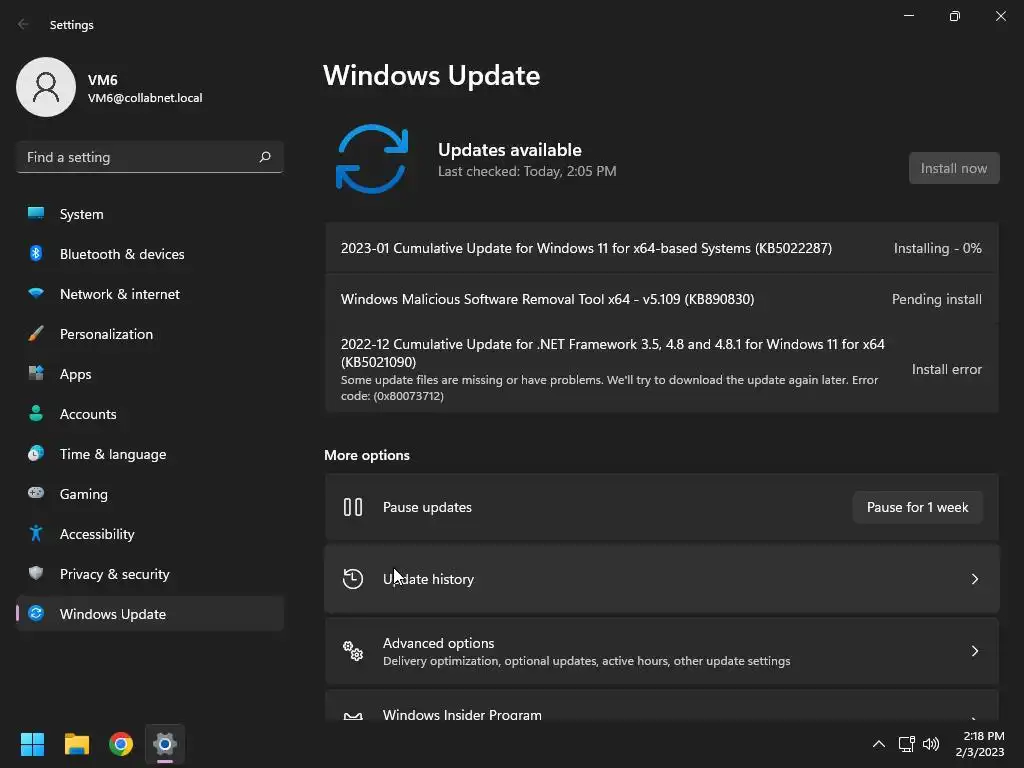This screenshot has height=768, width=1024.
Task: Click the Gaming controller icon
Action: click(36, 493)
